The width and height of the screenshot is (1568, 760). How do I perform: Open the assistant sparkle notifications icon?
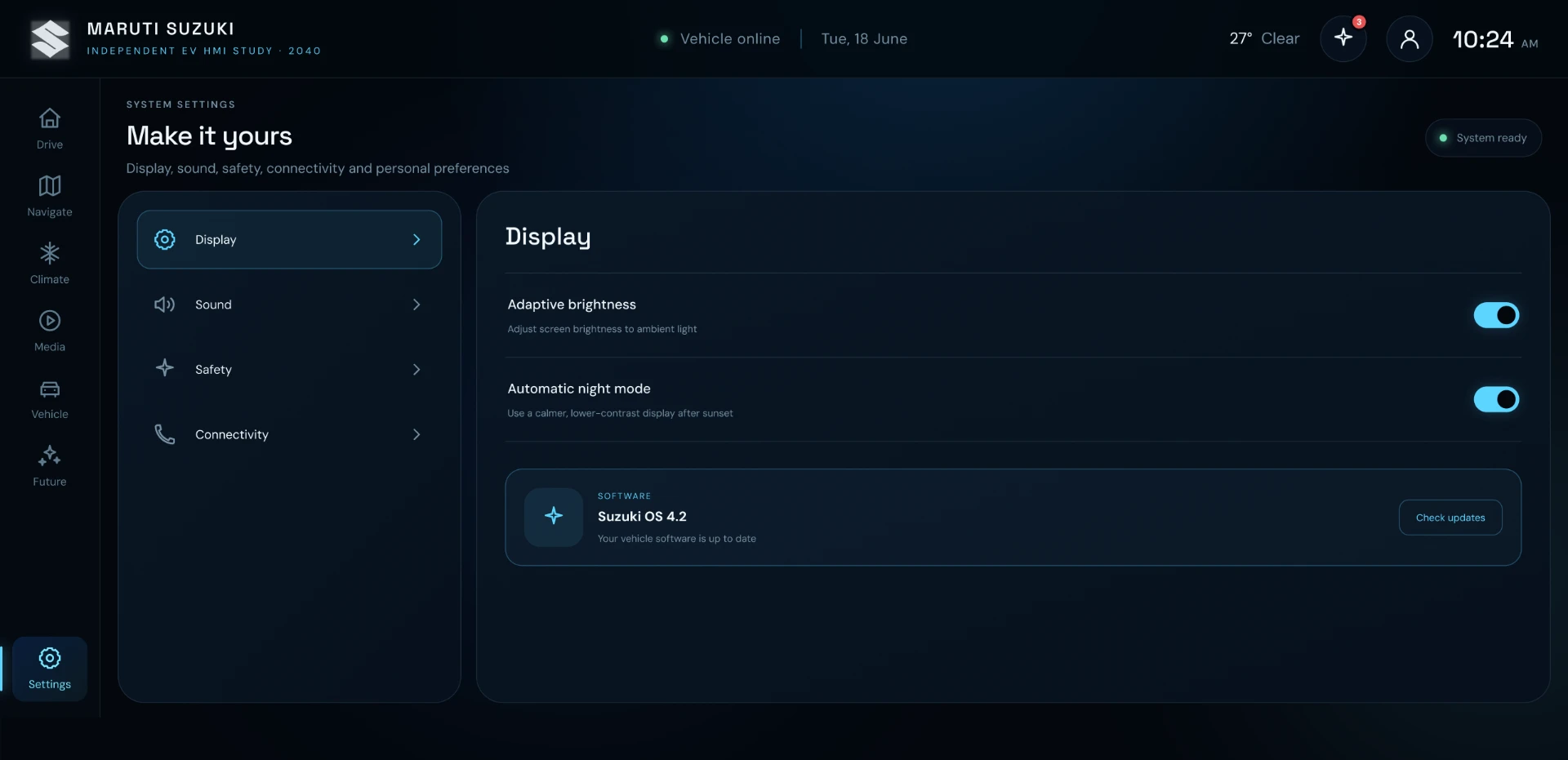1343,38
